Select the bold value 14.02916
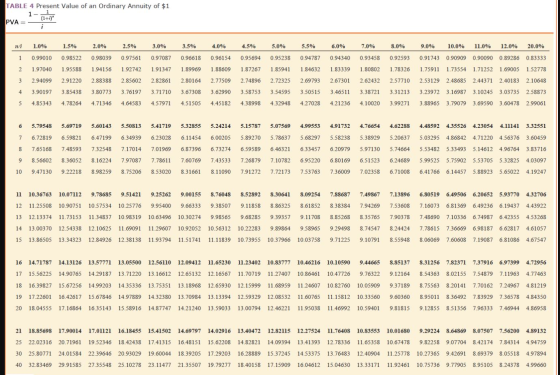Viewport: 560px width, 375px height. pyautogui.click(x=219, y=331)
